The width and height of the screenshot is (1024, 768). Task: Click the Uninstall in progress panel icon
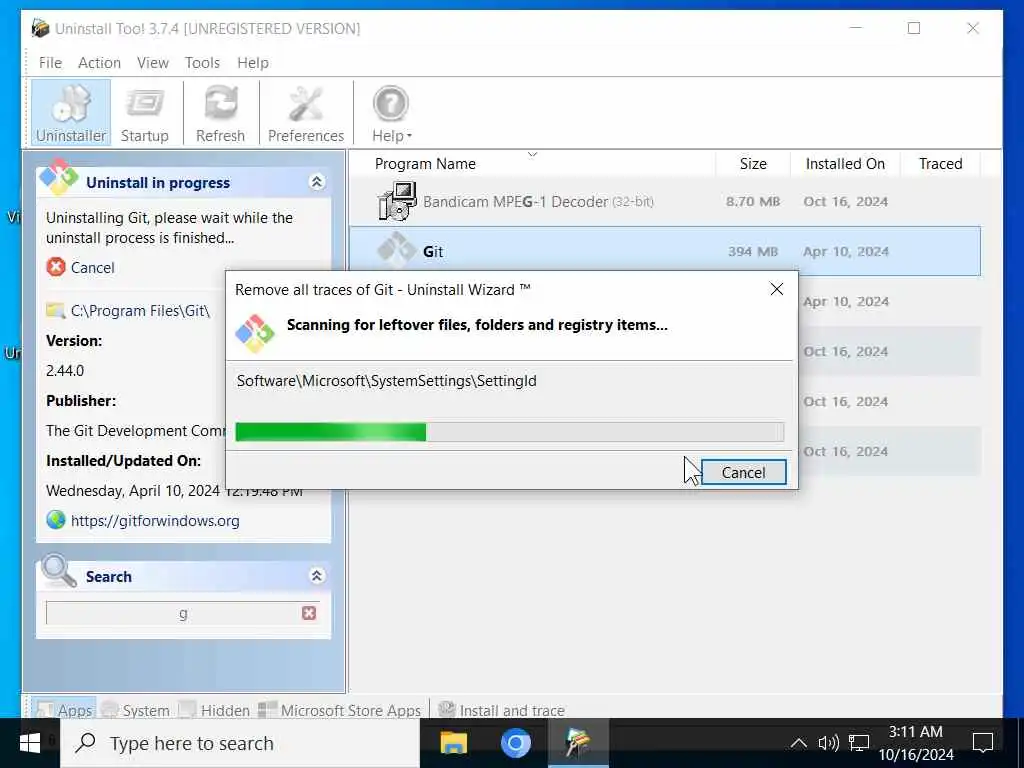59,178
